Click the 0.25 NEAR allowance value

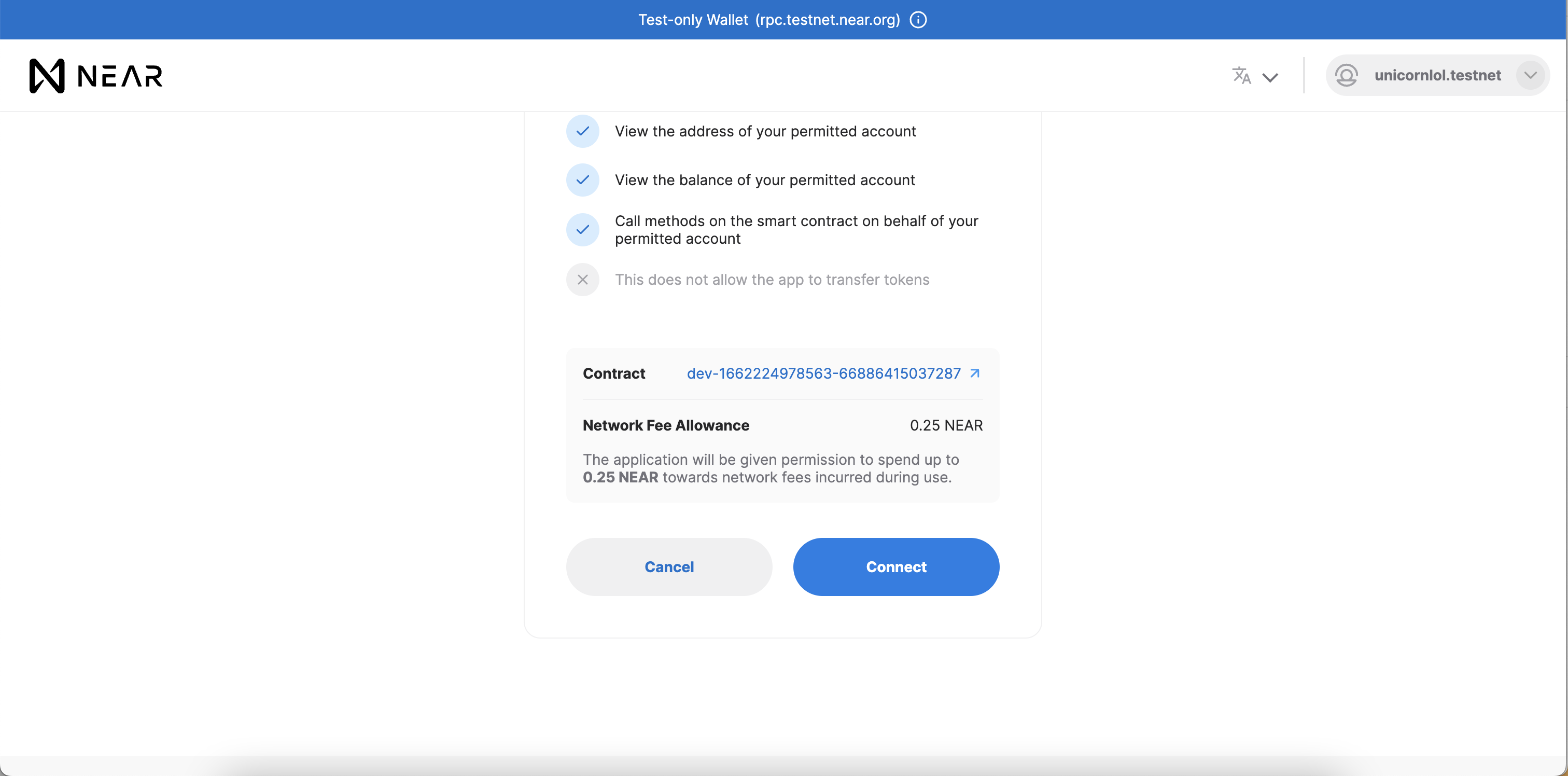945,425
